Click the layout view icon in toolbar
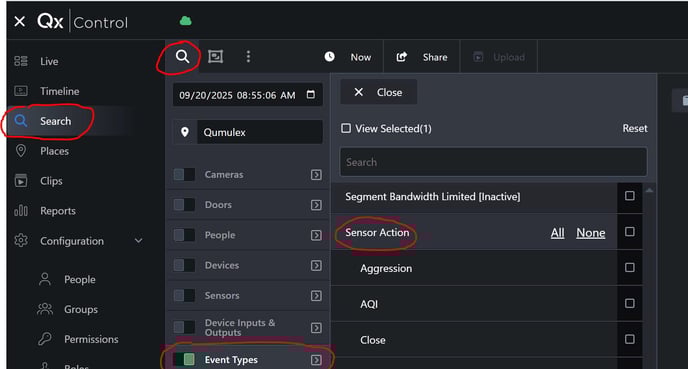Viewport: 688px width, 369px height. click(x=215, y=57)
